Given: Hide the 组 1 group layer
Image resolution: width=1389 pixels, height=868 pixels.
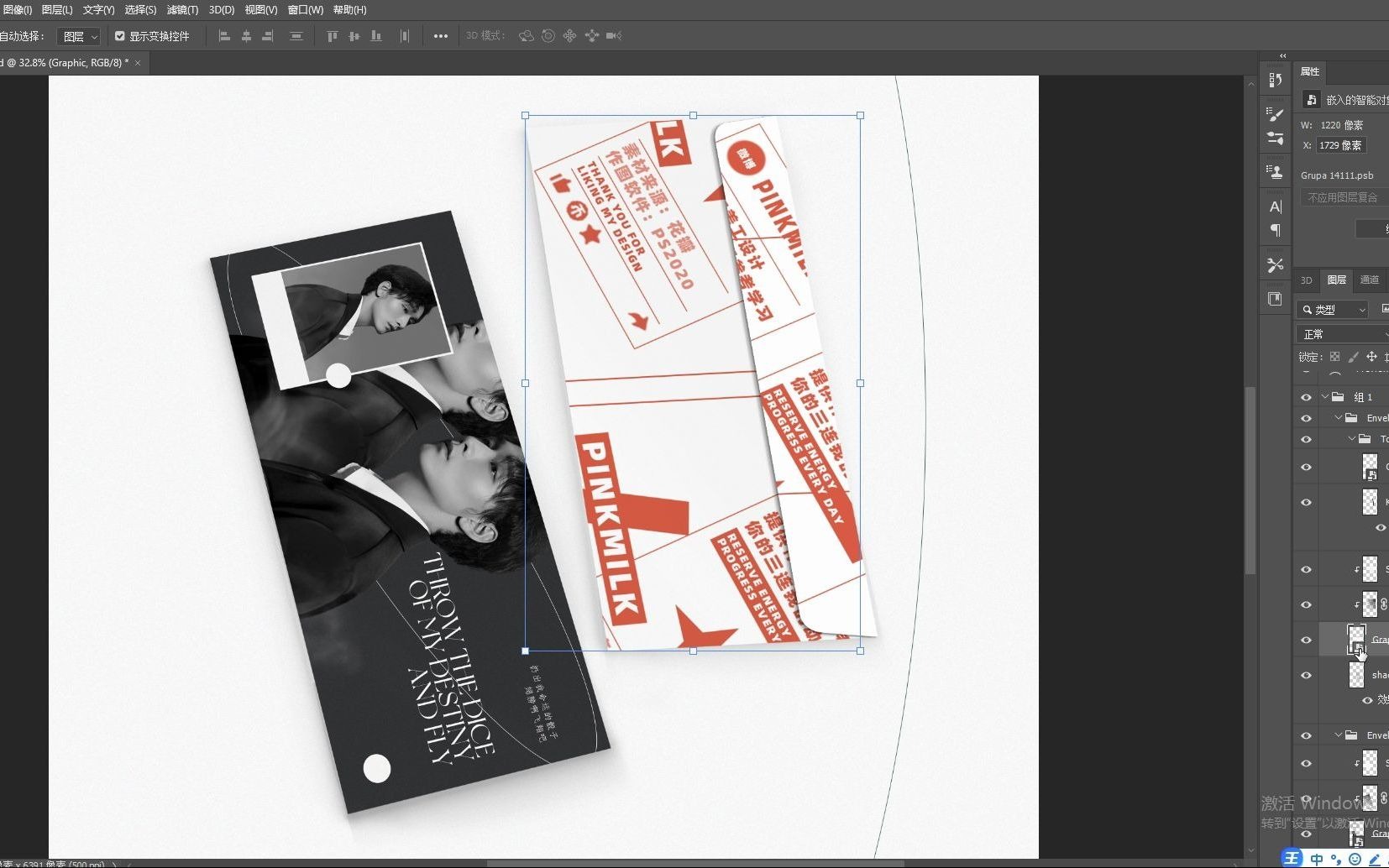Looking at the screenshot, I should 1306,397.
